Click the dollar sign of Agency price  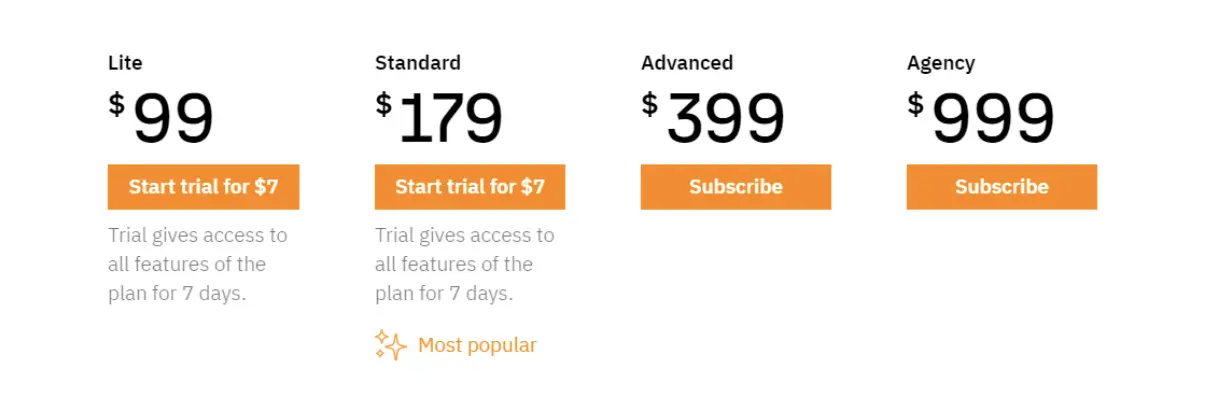click(916, 104)
